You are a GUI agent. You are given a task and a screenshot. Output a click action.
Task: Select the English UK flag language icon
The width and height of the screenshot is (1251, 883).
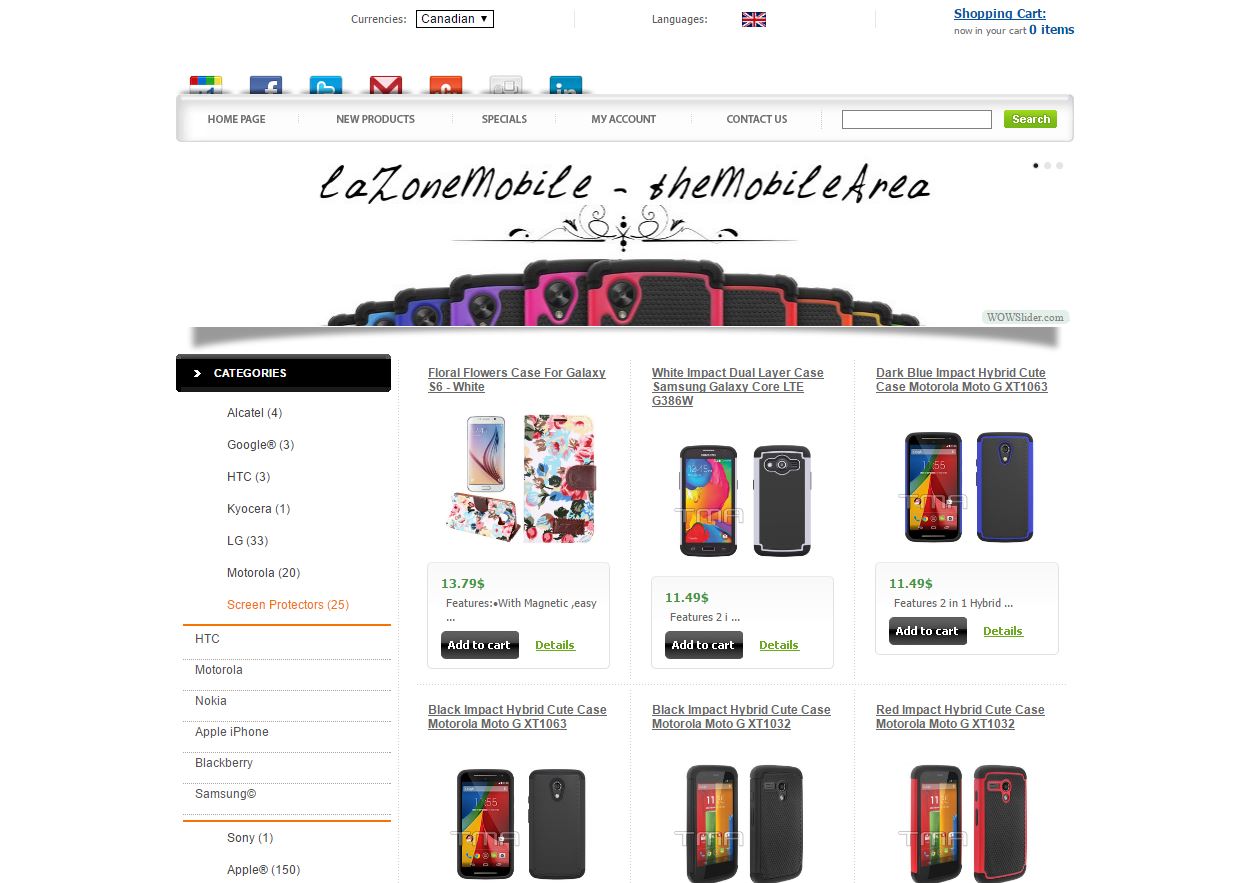coord(754,19)
